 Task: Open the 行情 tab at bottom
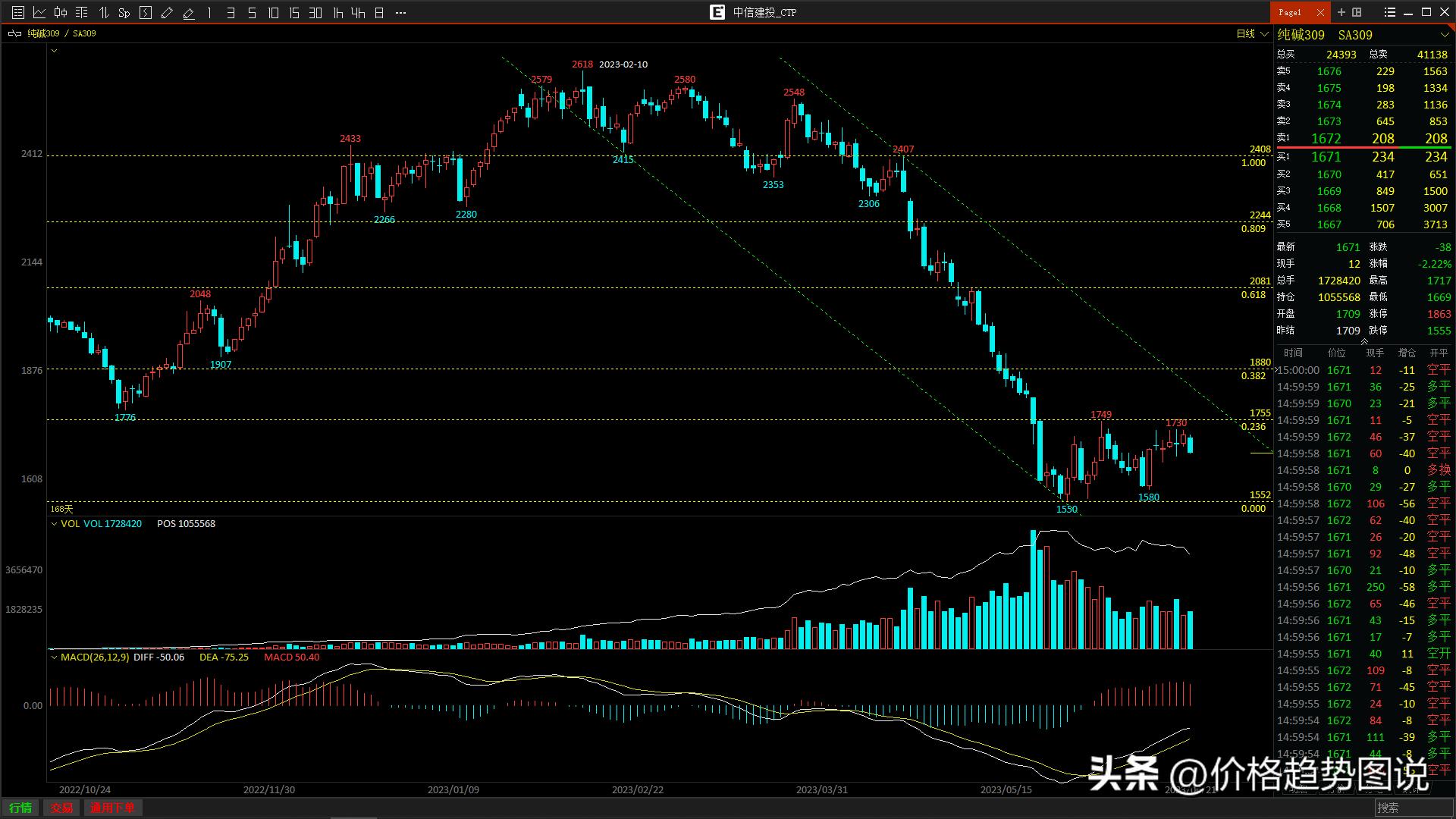pyautogui.click(x=20, y=808)
